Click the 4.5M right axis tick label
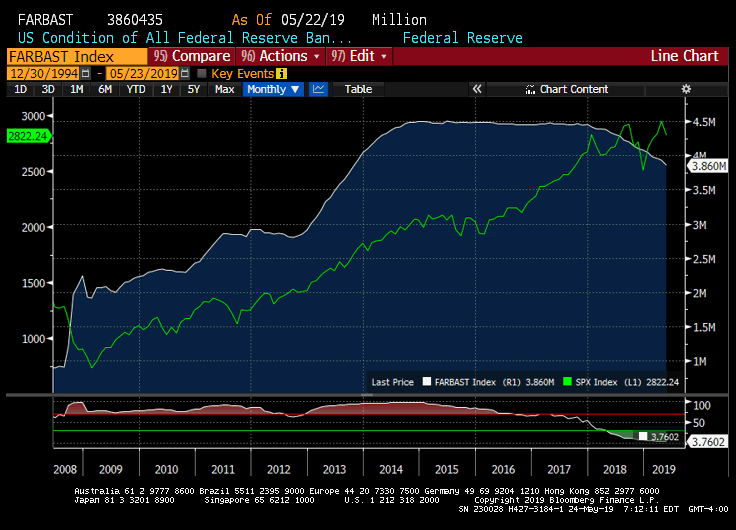 pyautogui.click(x=704, y=122)
